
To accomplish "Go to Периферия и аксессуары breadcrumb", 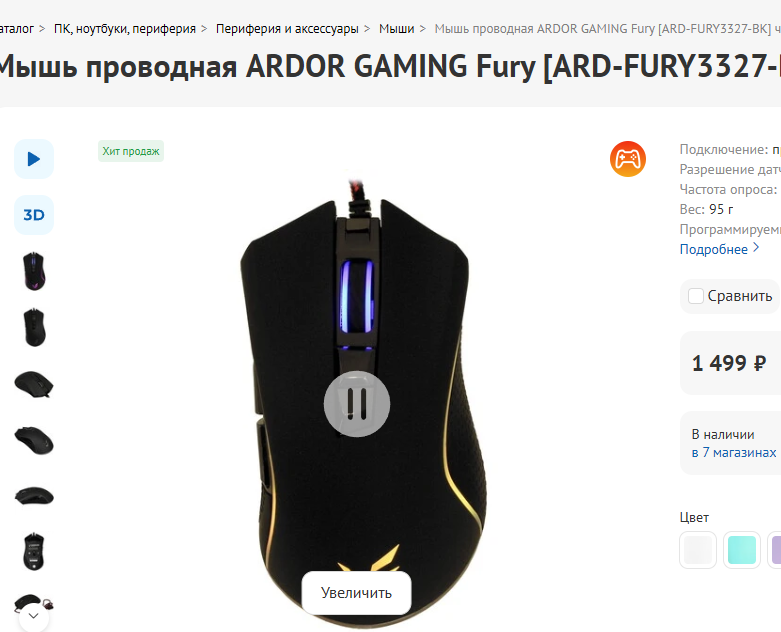I will (x=287, y=29).
